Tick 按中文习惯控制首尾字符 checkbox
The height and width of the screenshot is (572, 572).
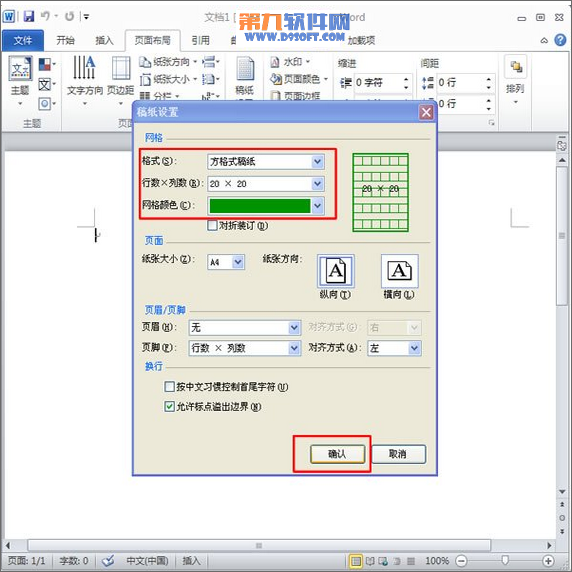click(x=169, y=387)
